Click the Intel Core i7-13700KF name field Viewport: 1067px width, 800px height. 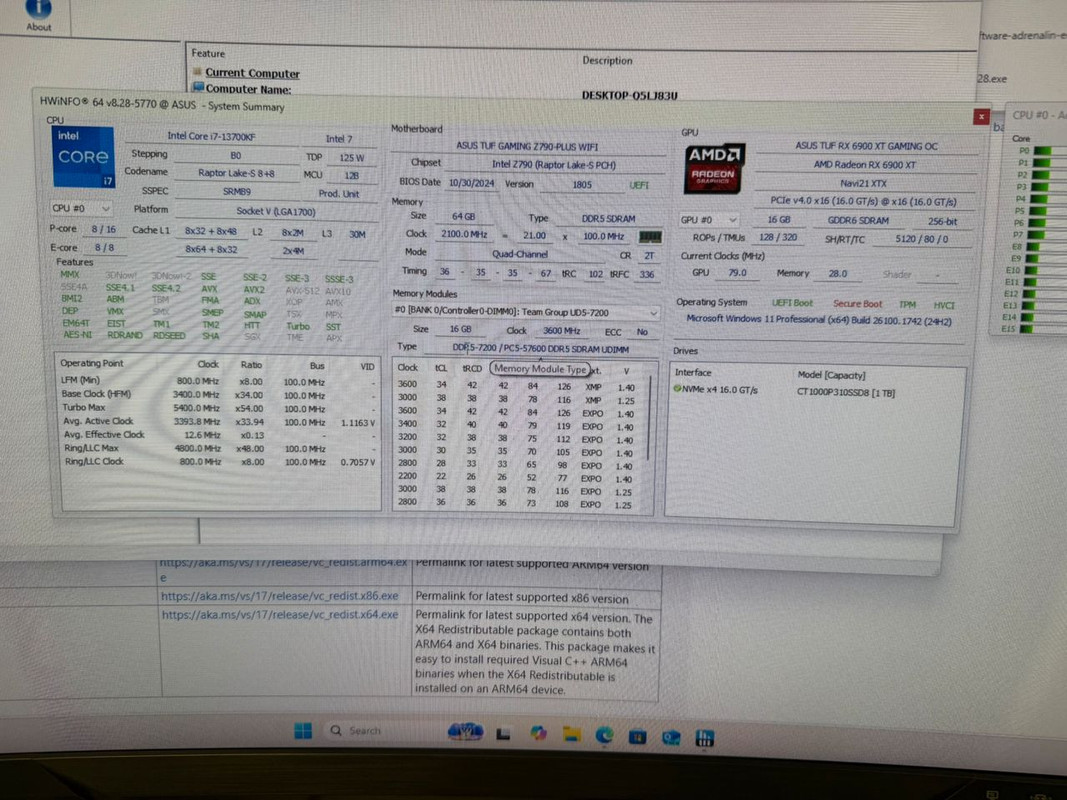pyautogui.click(x=212, y=136)
